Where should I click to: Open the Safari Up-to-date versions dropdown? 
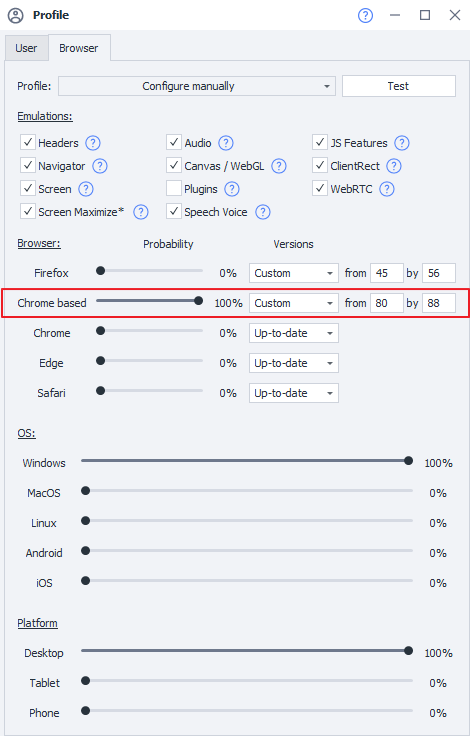[293, 393]
